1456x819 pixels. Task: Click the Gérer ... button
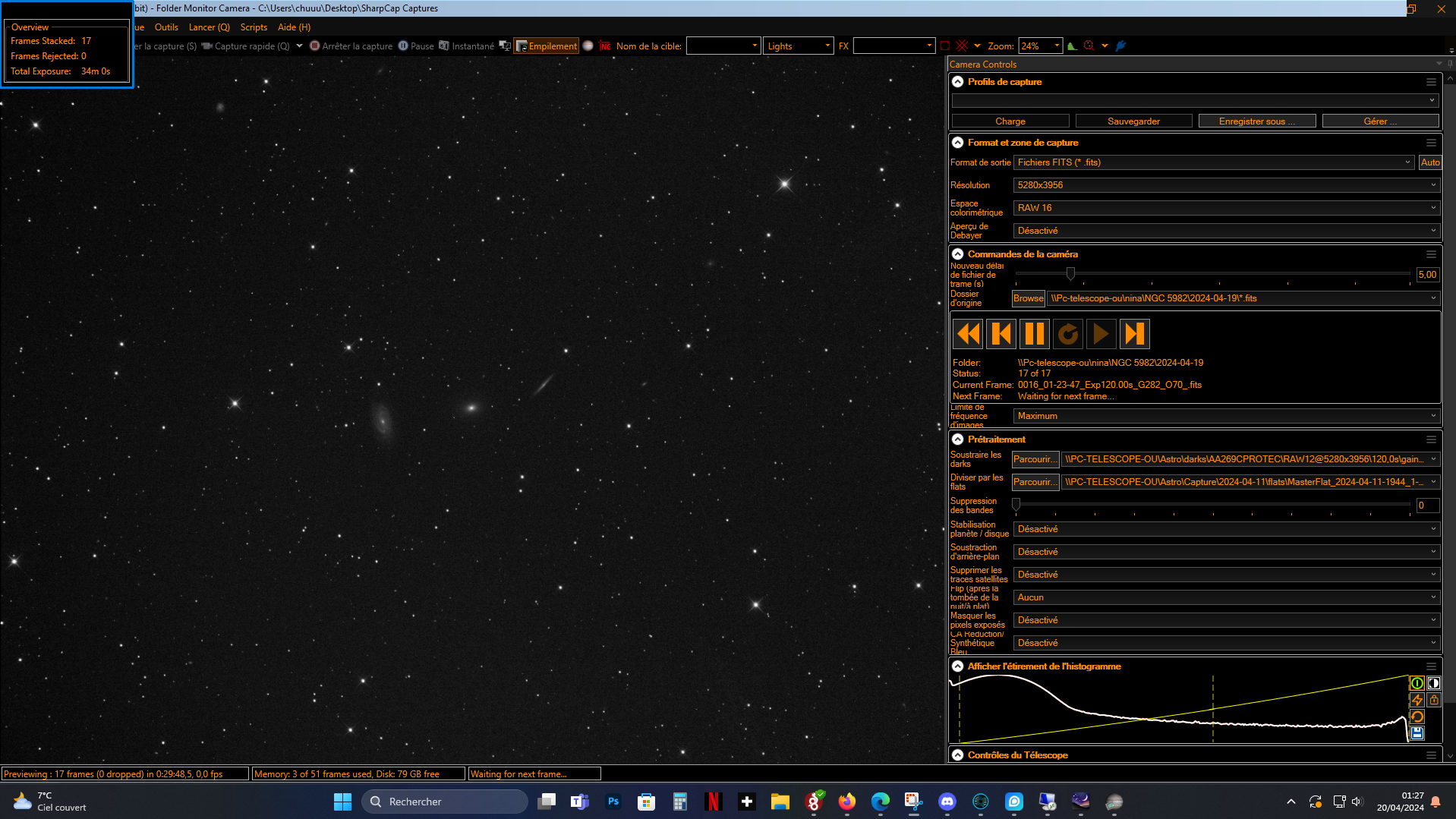coord(1380,121)
